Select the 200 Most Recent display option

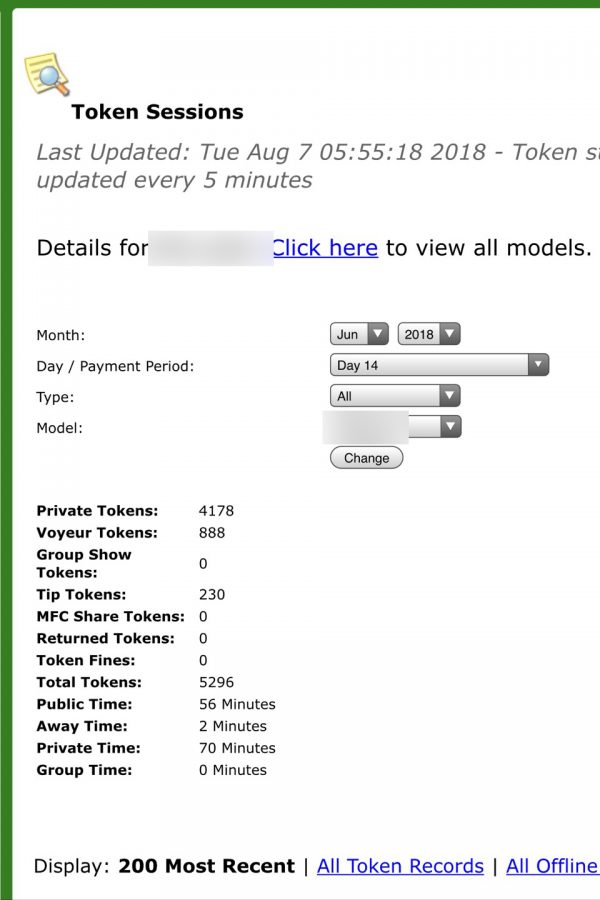(206, 866)
